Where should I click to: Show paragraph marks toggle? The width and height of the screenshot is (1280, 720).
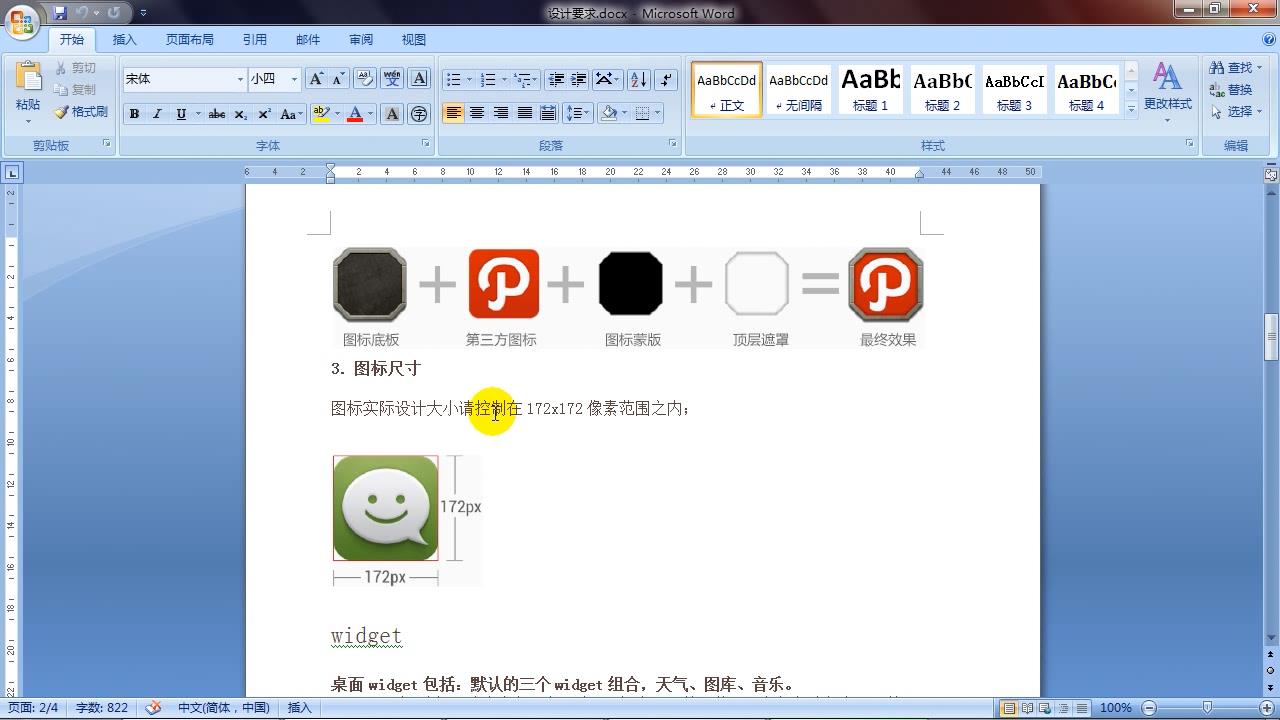pos(667,79)
